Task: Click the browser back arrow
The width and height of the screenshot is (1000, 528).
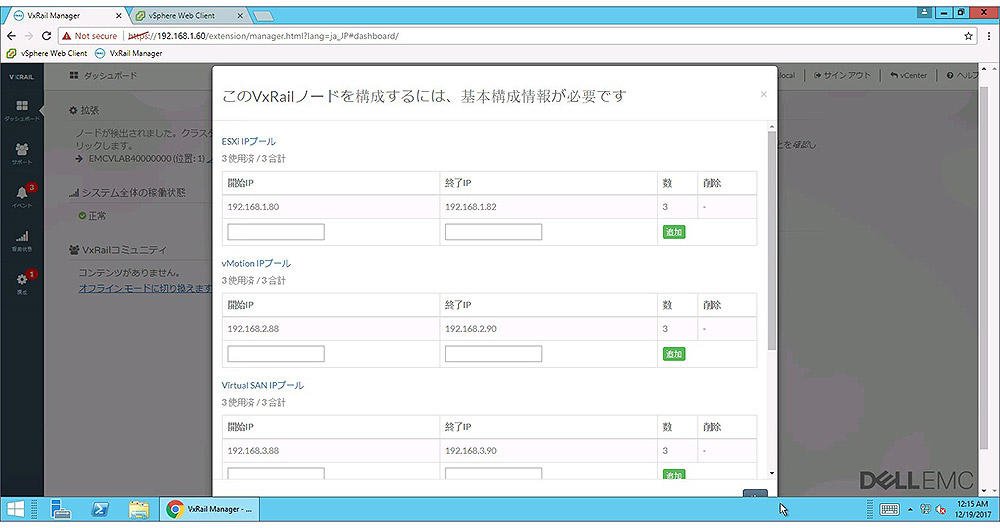Action: pos(11,36)
